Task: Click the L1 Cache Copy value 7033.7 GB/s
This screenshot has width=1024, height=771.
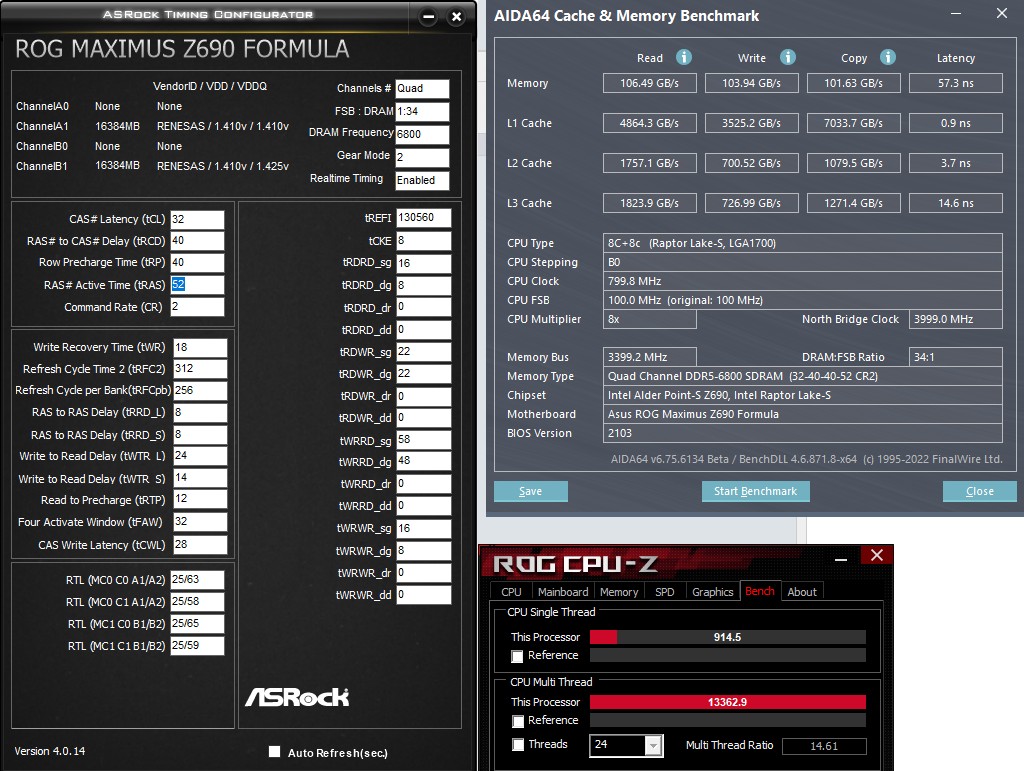Action: (854, 123)
